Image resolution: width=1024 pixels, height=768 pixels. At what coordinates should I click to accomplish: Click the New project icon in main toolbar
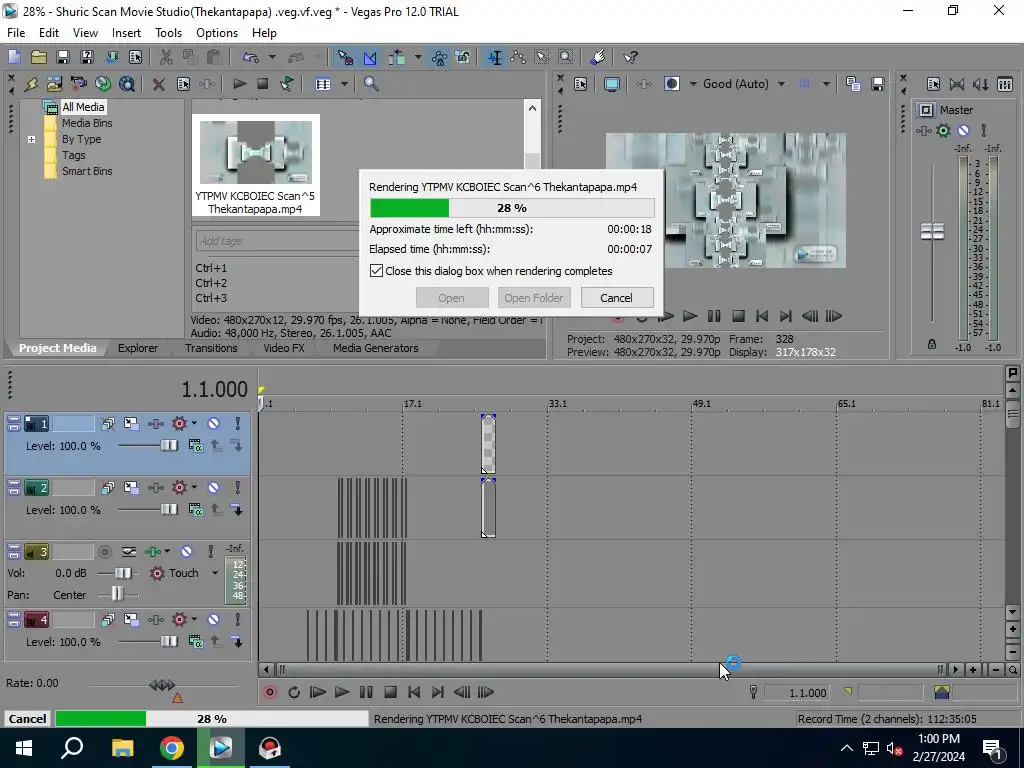click(x=14, y=57)
